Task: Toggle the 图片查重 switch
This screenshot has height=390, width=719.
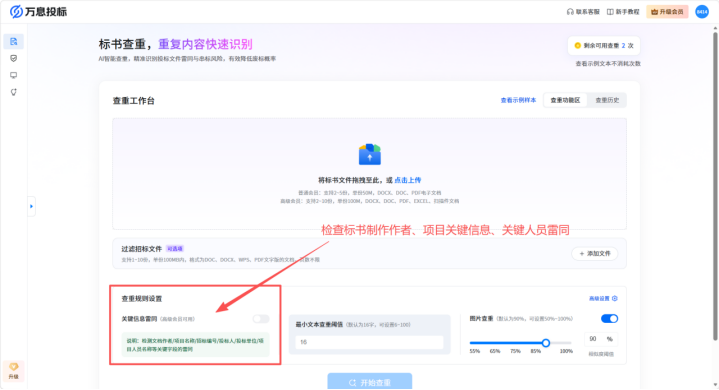Action: coord(609,319)
